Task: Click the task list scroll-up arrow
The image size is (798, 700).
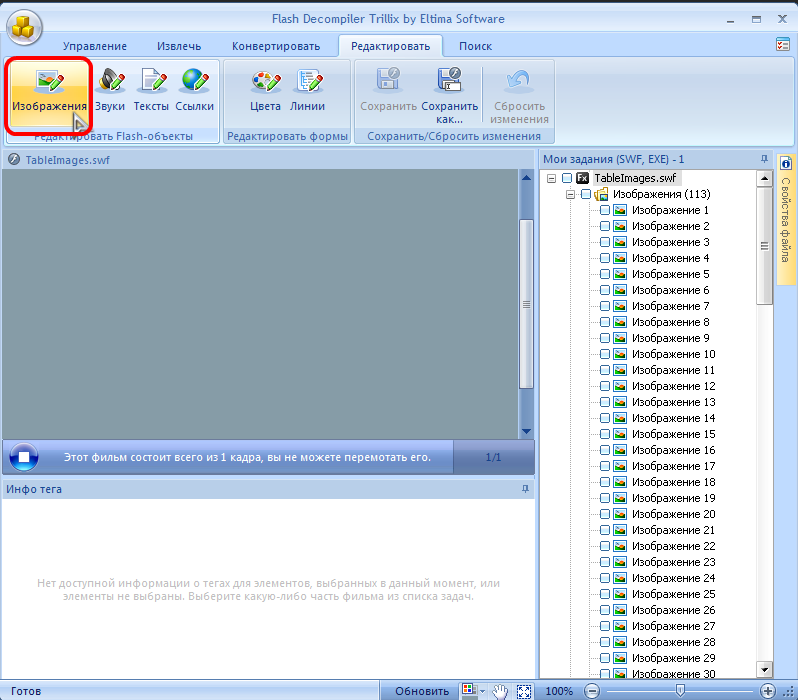Action: [x=764, y=178]
